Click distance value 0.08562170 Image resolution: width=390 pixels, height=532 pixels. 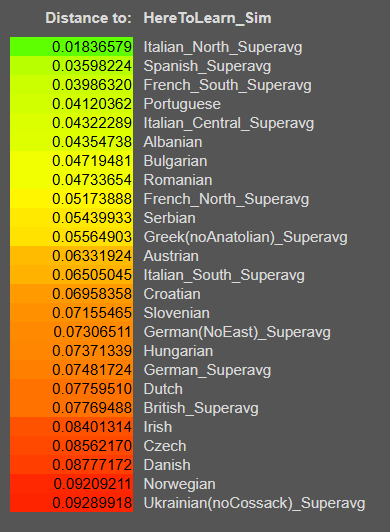[x=92, y=446]
